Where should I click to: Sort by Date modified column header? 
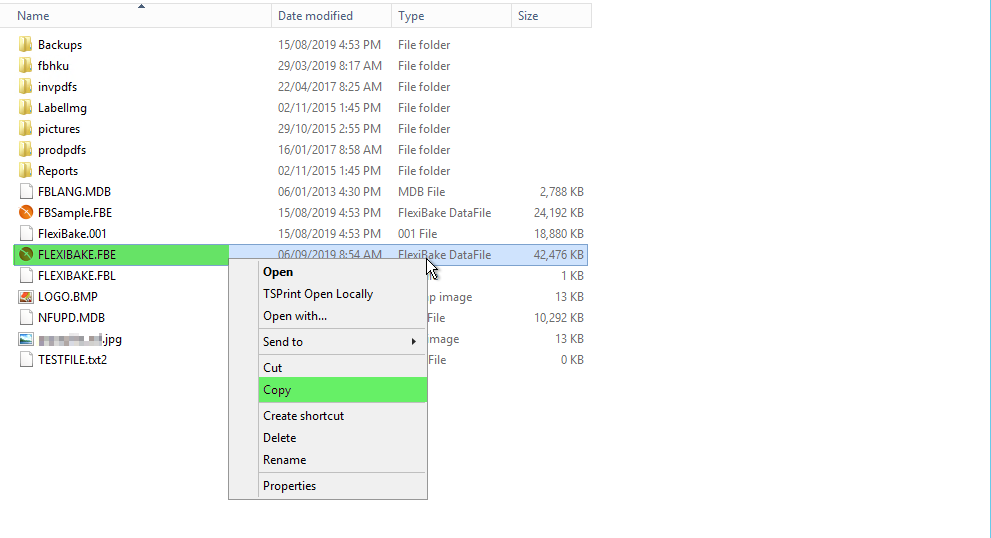(331, 16)
